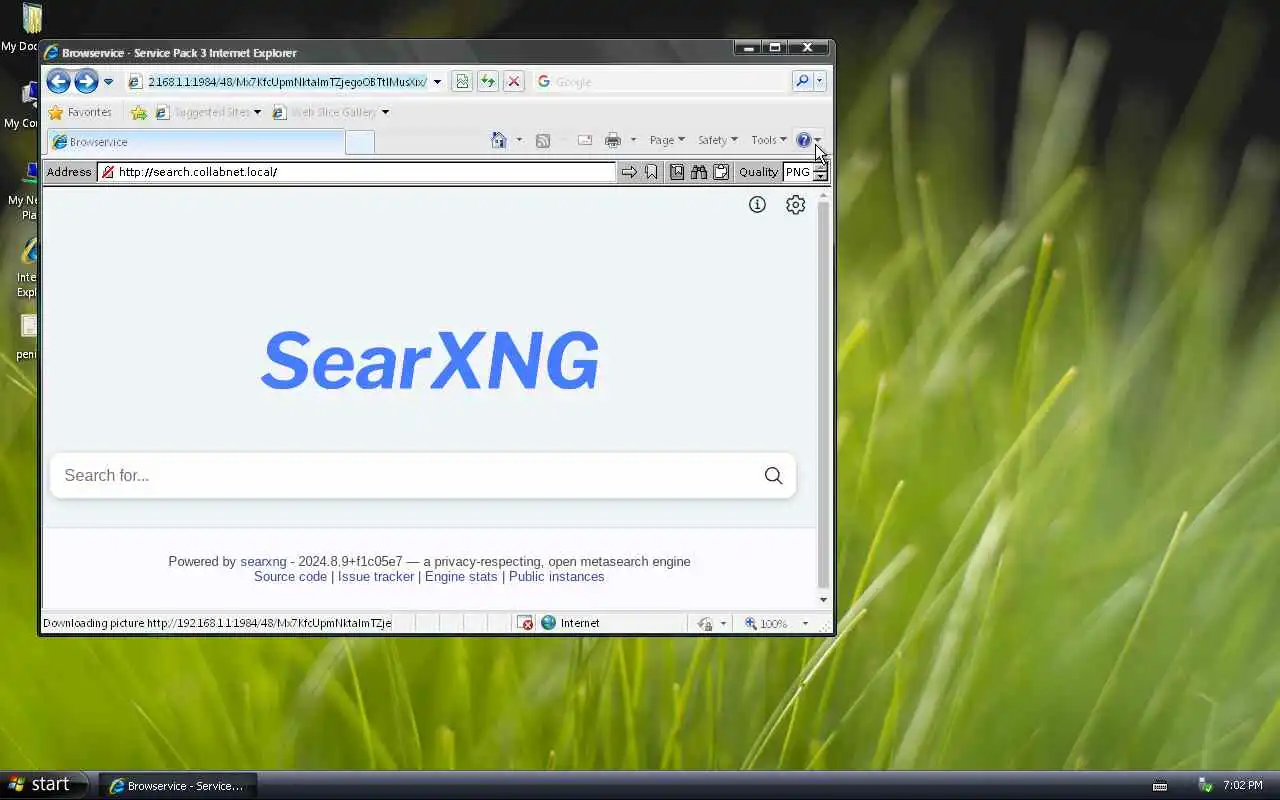The width and height of the screenshot is (1280, 800).
Task: Click the Browservice bookmark icon
Action: (x=651, y=172)
